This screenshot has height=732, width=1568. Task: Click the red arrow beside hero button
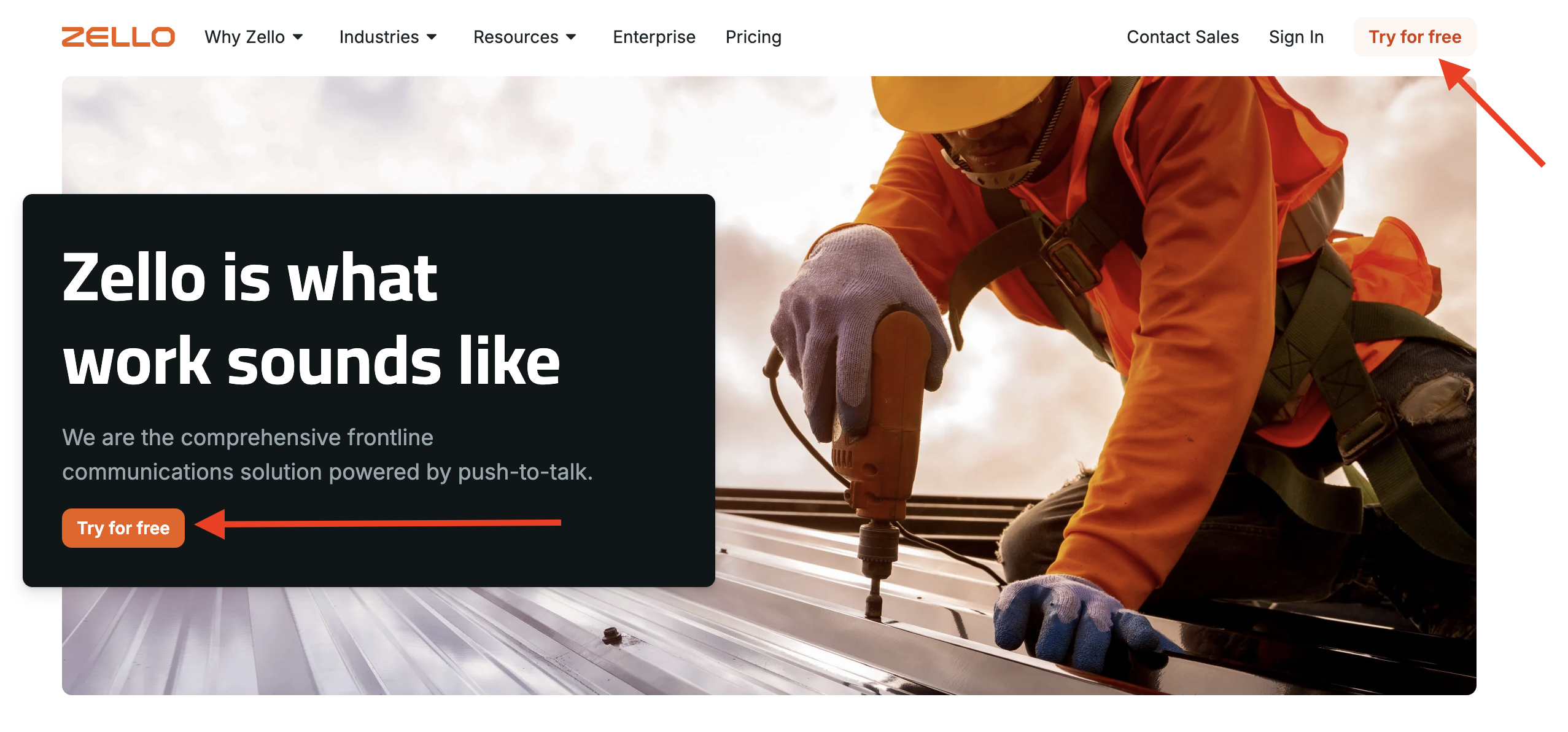tap(378, 524)
